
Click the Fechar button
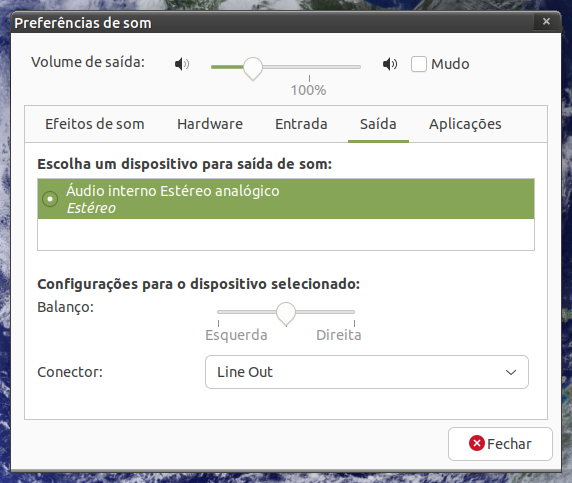click(x=500, y=444)
